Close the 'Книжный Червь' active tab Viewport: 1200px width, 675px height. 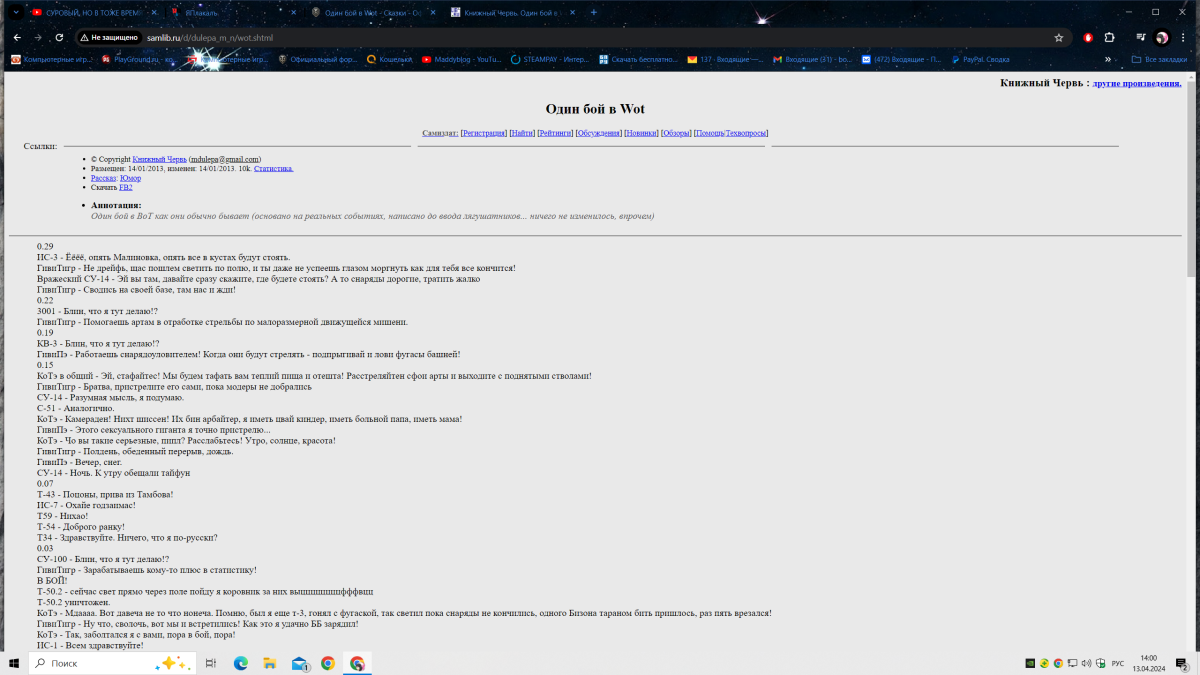(572, 12)
